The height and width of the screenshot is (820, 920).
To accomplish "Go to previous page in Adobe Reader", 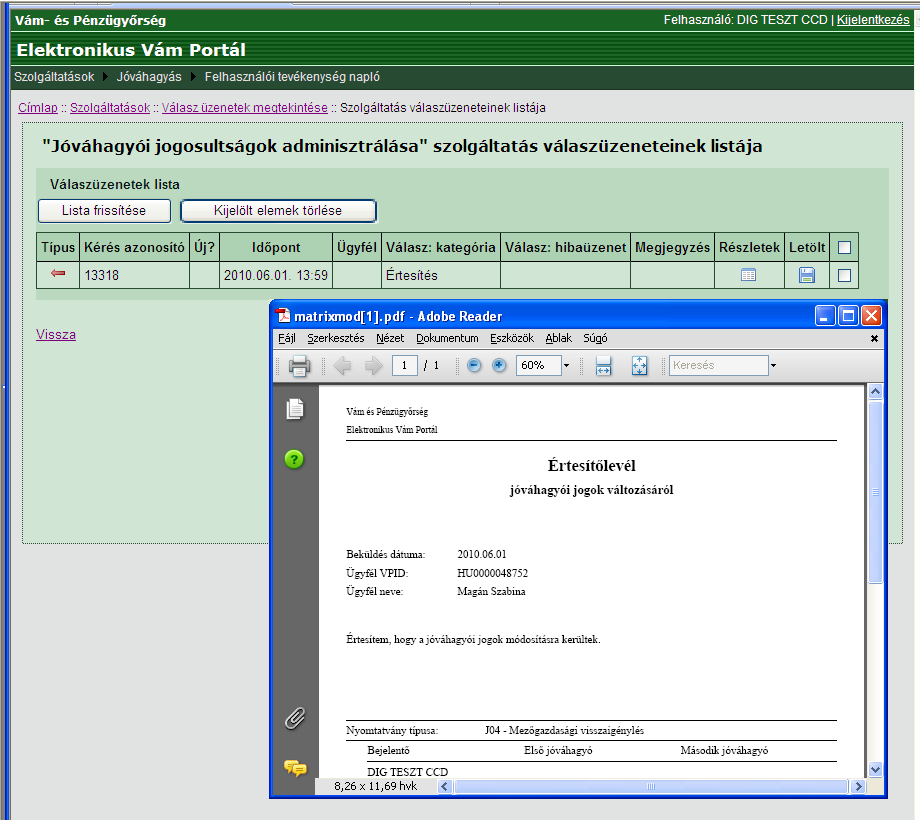I will [342, 366].
